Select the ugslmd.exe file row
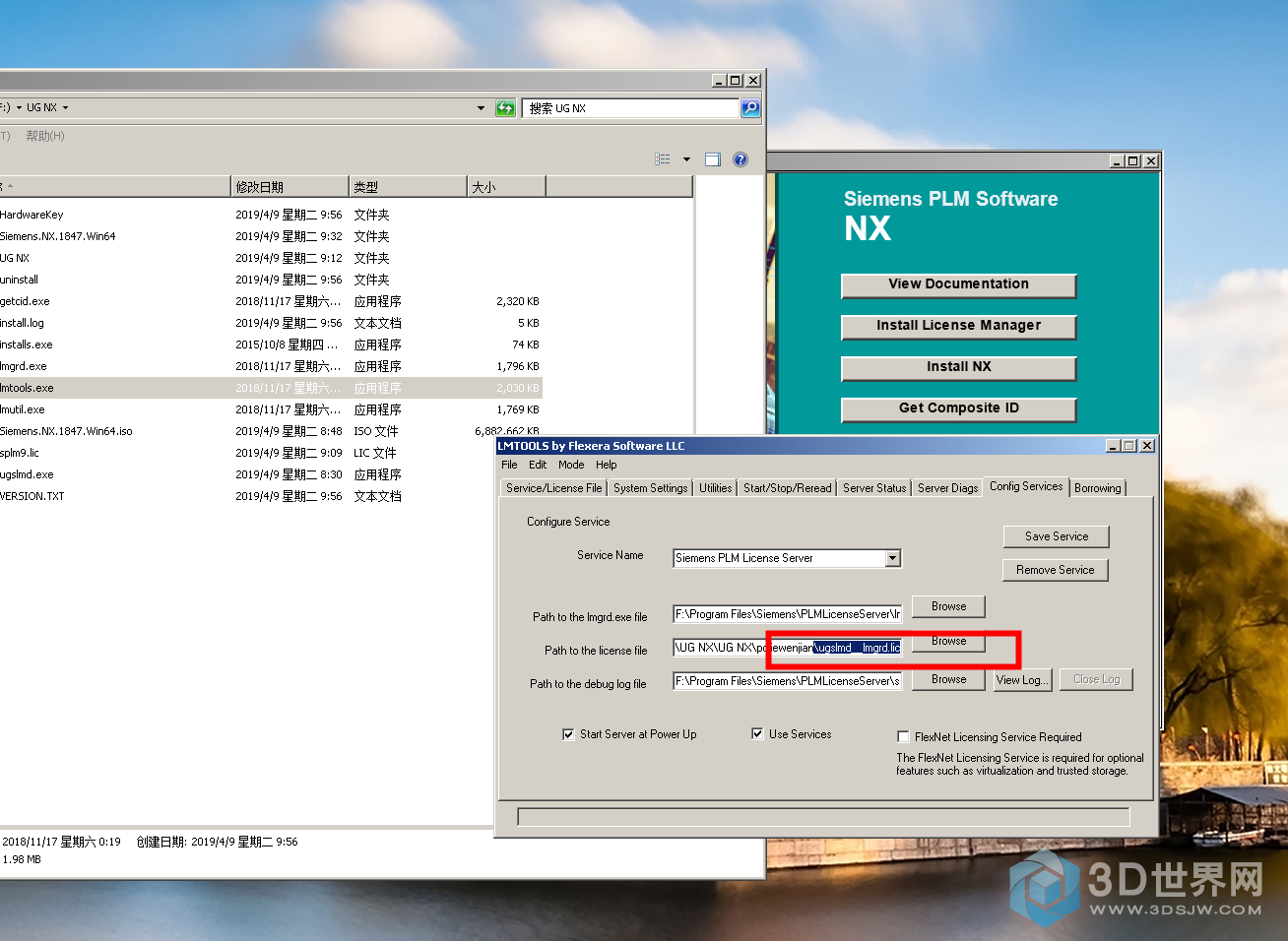 [271, 474]
